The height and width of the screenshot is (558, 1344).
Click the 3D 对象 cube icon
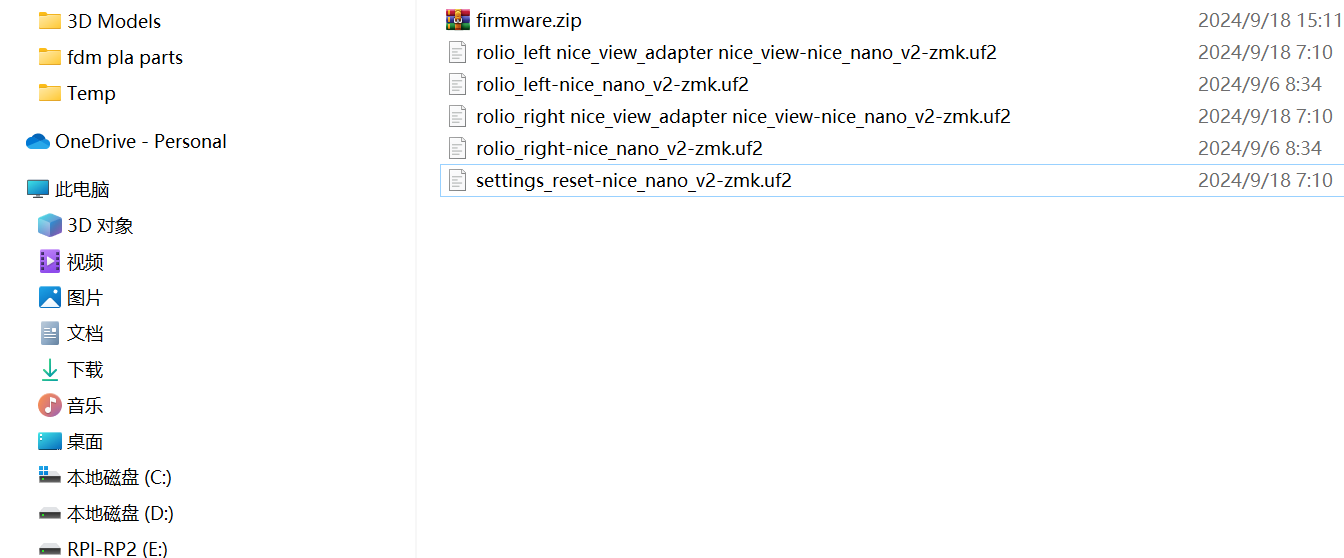50,225
